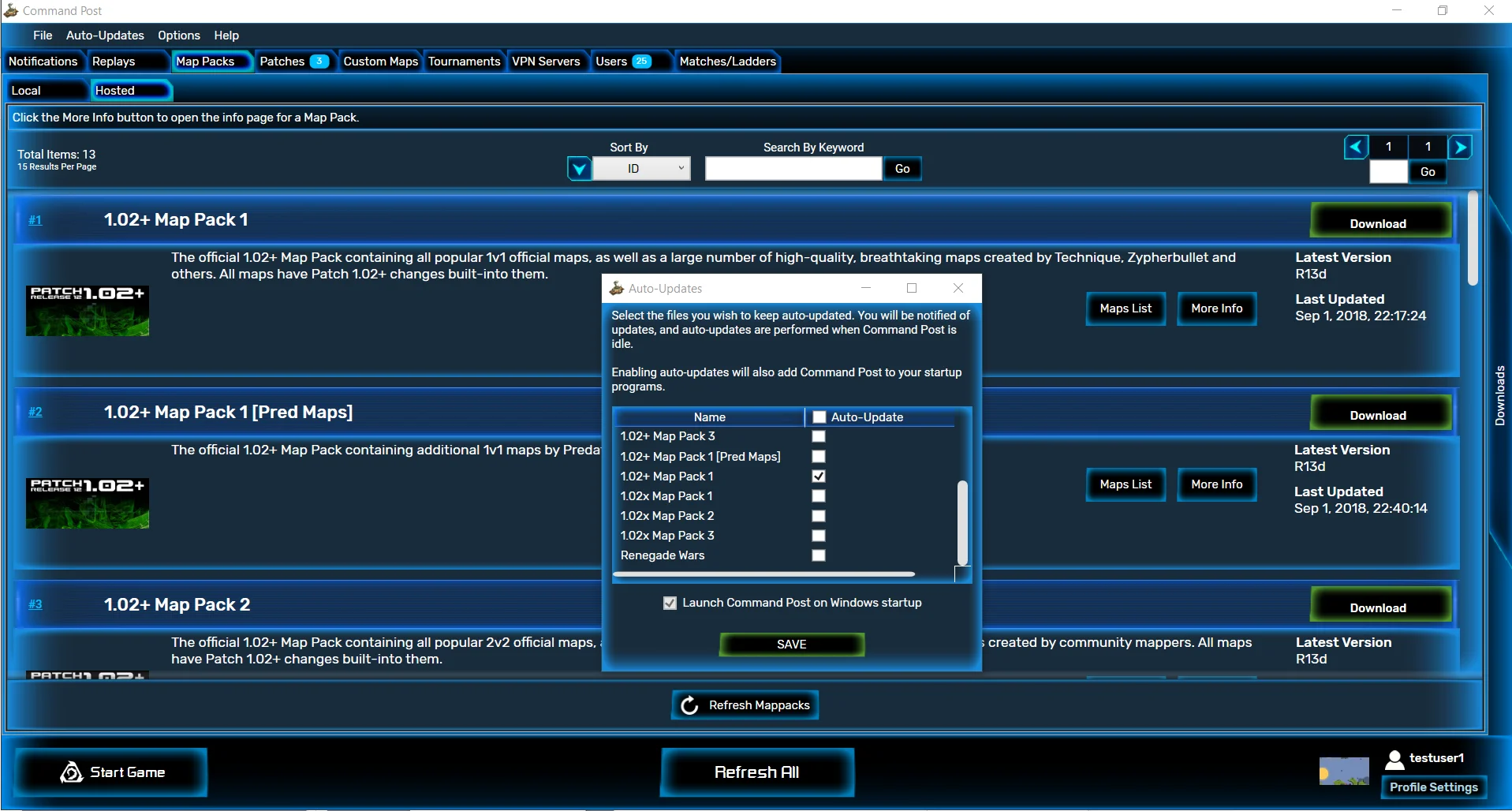Go to the next results page arrow
The height and width of the screenshot is (811, 1512).
pyautogui.click(x=1460, y=147)
